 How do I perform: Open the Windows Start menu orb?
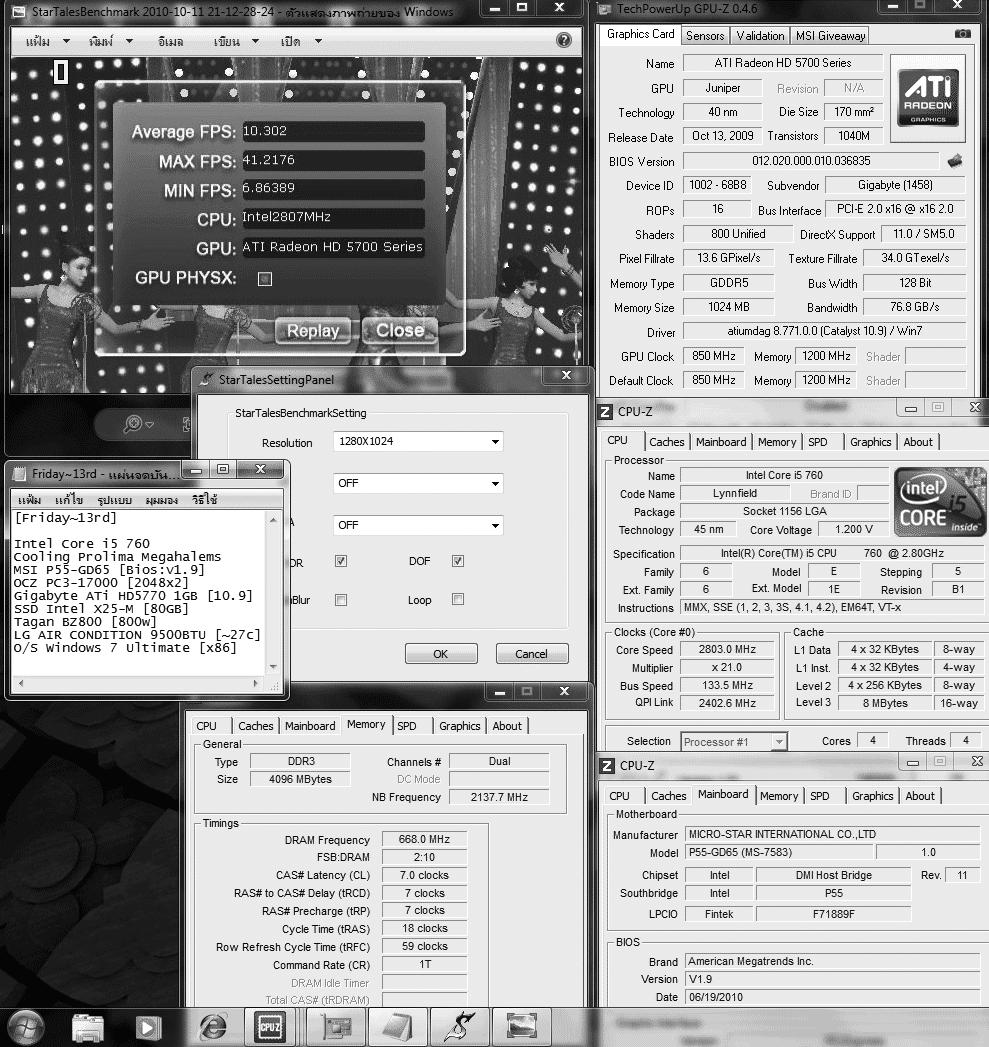(25, 1027)
